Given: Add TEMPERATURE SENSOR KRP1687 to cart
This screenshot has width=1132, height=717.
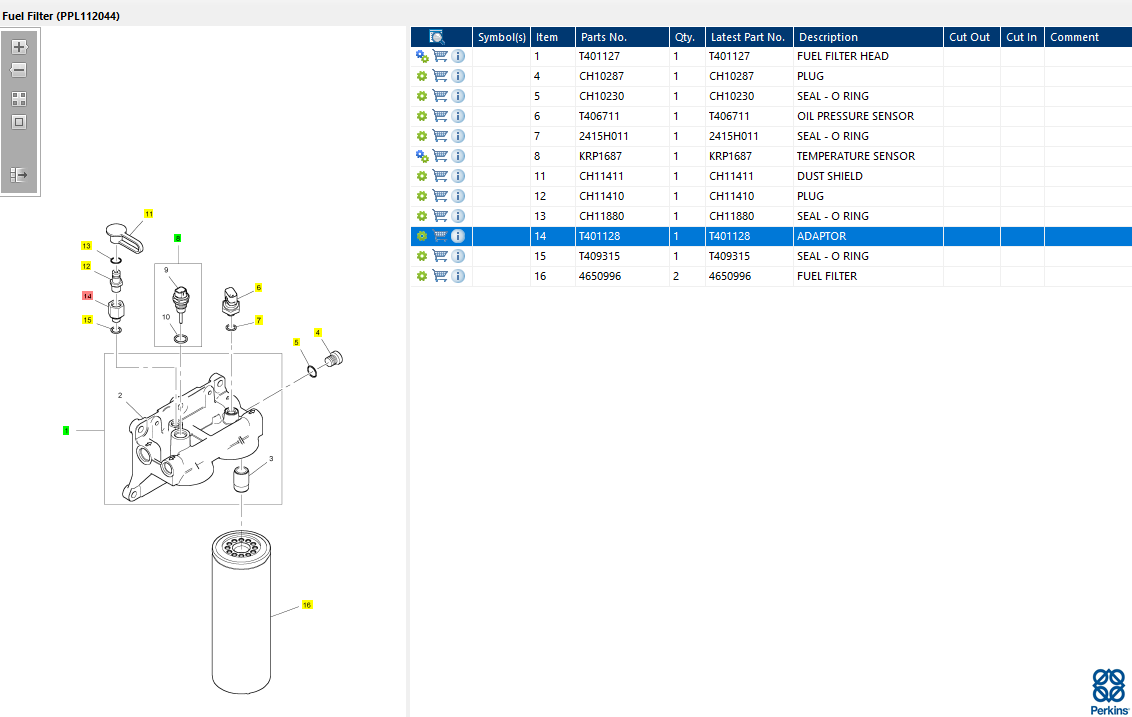Looking at the screenshot, I should pyautogui.click(x=440, y=156).
